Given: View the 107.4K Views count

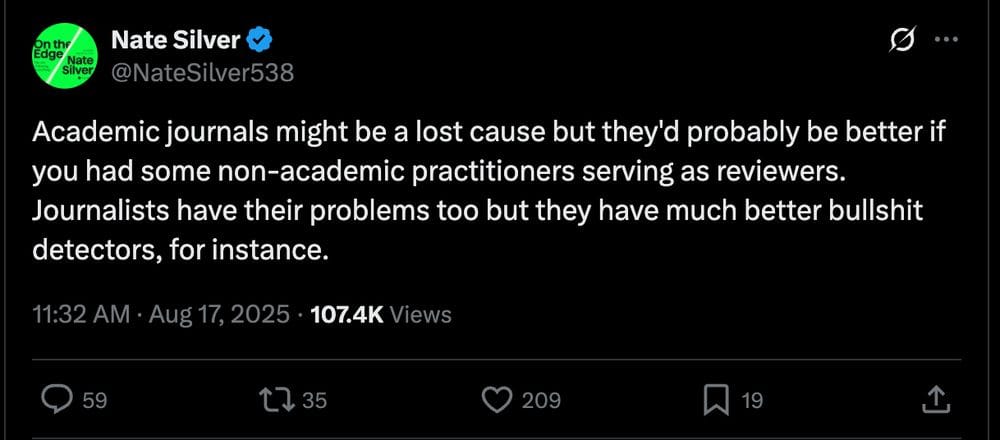Looking at the screenshot, I should [x=380, y=314].
